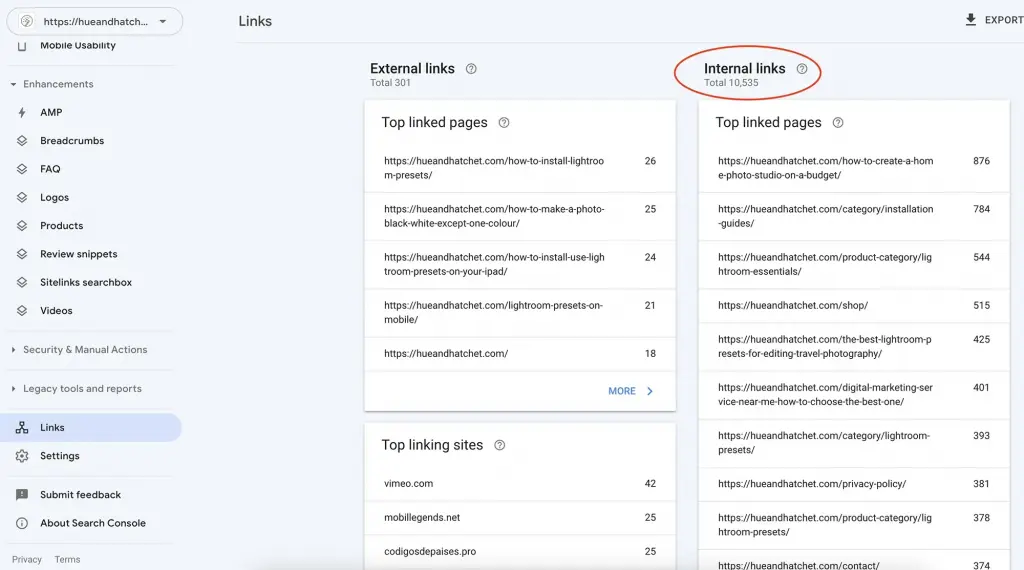Click the EXPORT button
1024x570 pixels.
(994, 20)
